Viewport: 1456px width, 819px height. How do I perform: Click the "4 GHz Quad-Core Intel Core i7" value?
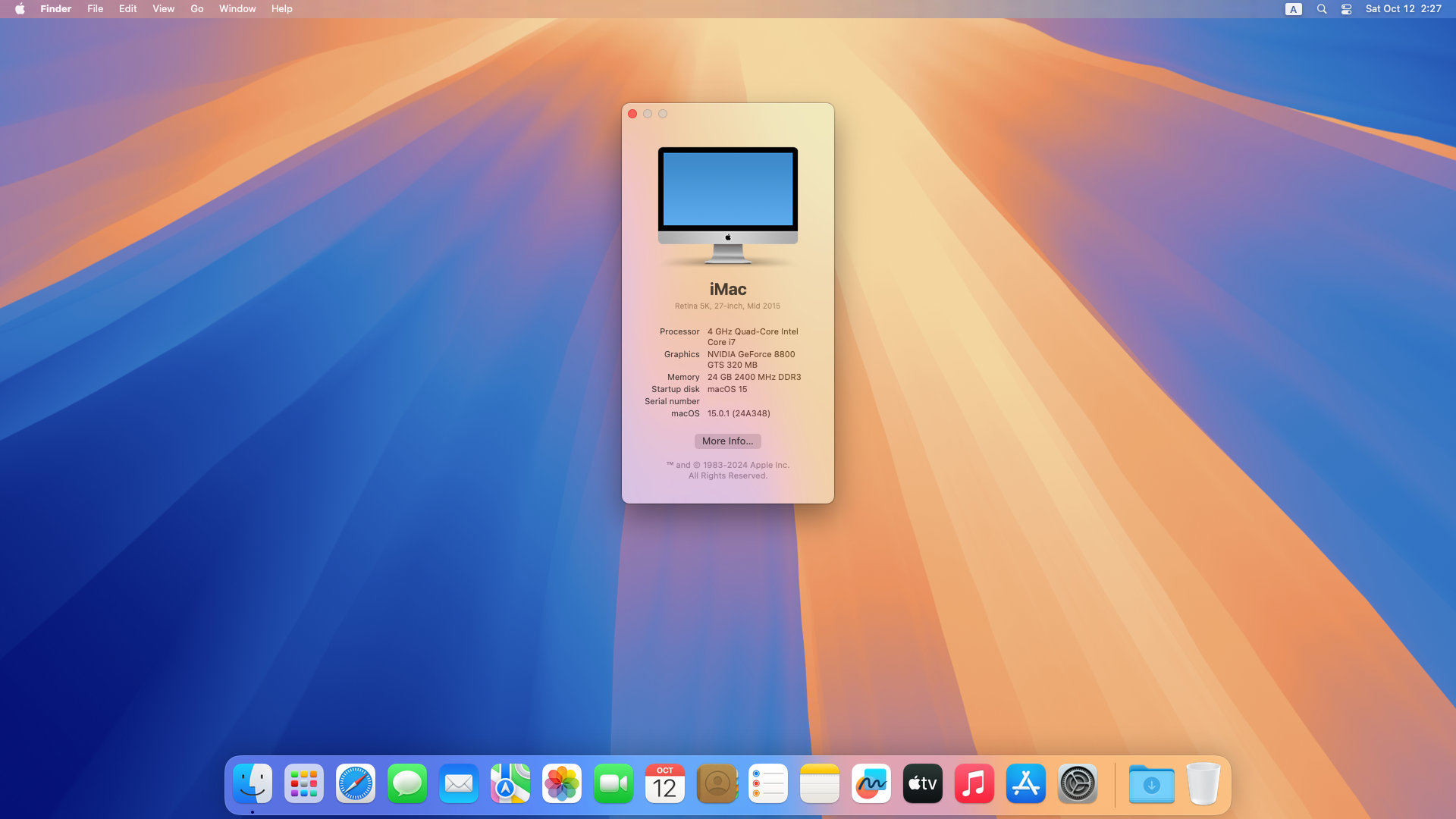pos(753,337)
